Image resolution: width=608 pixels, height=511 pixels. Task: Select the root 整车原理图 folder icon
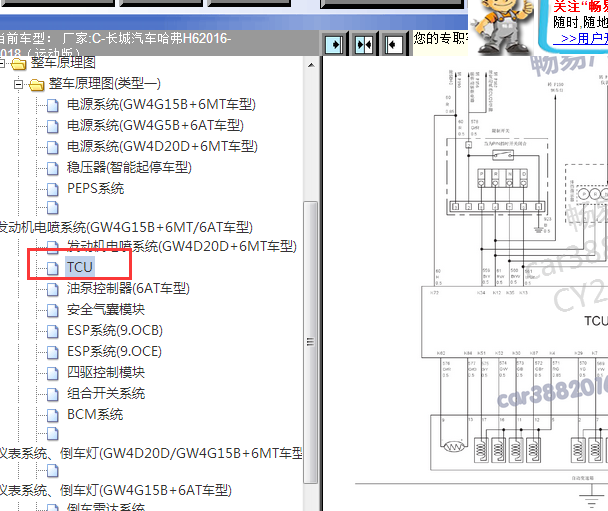click(19, 64)
